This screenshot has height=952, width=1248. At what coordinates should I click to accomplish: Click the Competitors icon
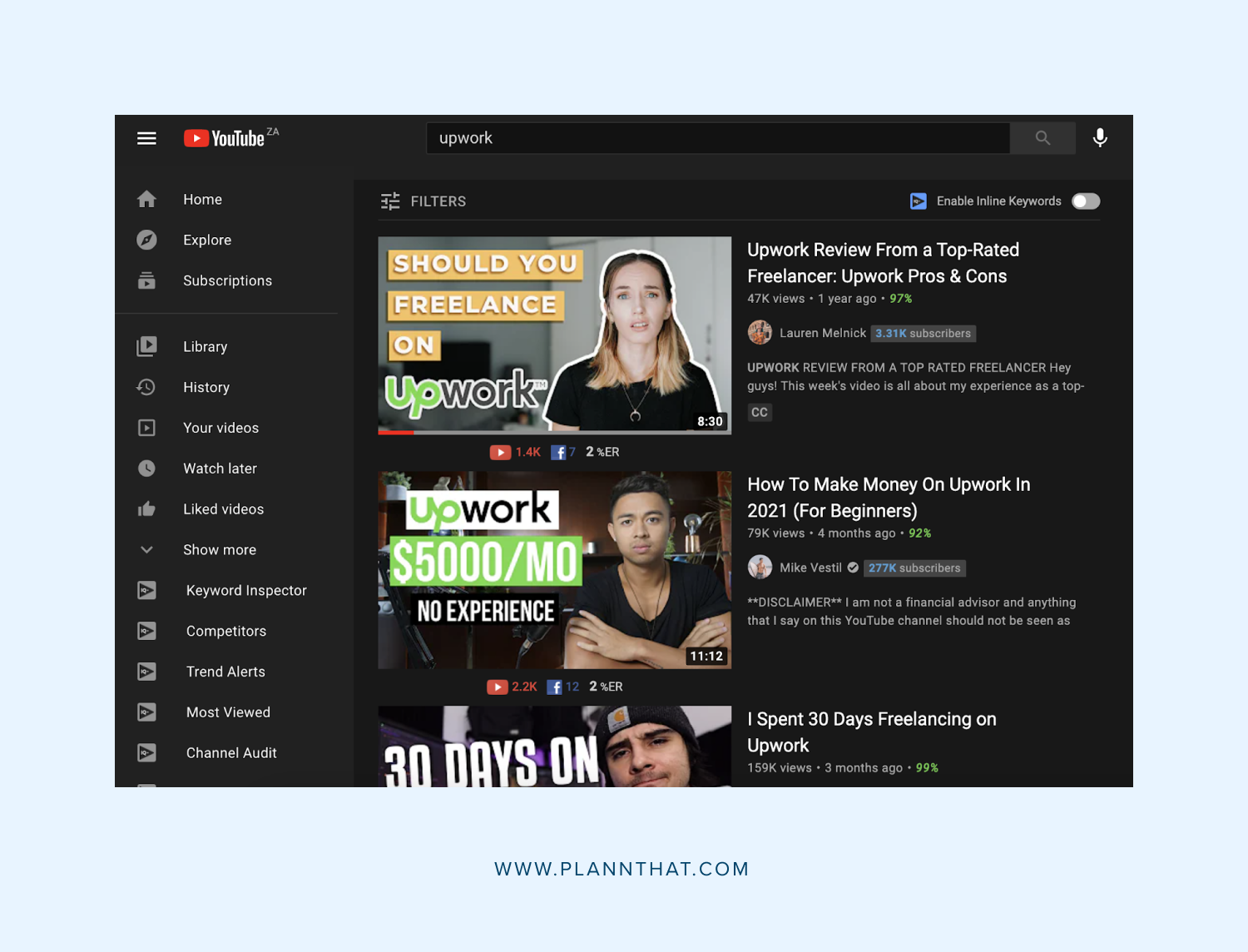(x=146, y=631)
